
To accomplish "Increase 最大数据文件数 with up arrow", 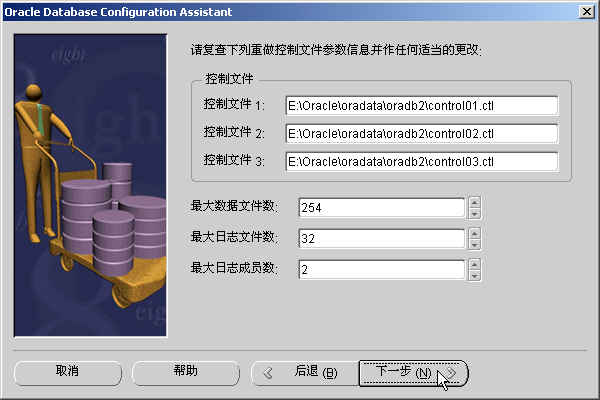I will [x=474, y=202].
